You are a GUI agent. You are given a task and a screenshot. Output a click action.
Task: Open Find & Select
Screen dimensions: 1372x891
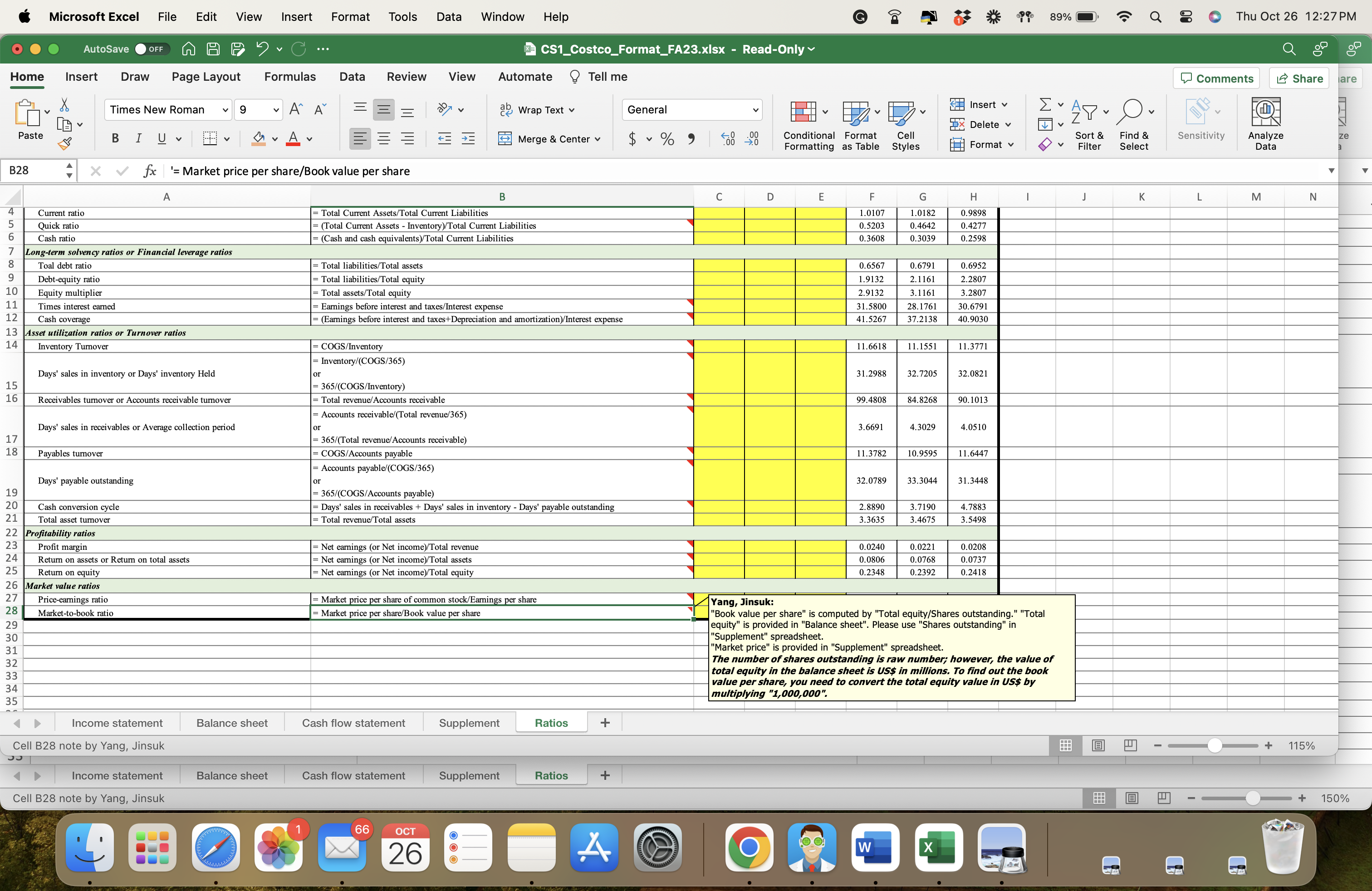(1134, 125)
